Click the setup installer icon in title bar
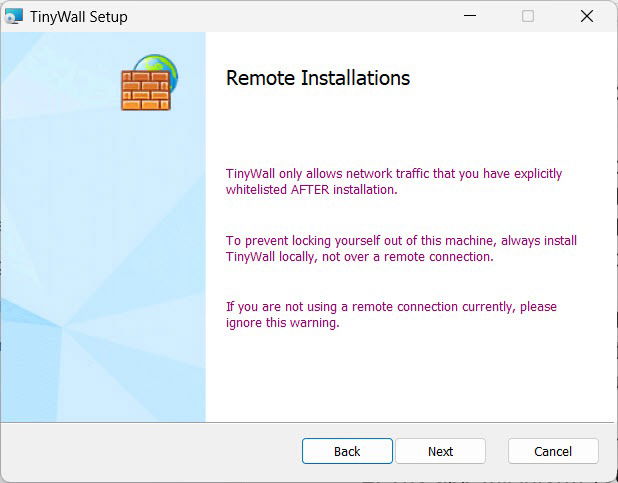 [14, 17]
